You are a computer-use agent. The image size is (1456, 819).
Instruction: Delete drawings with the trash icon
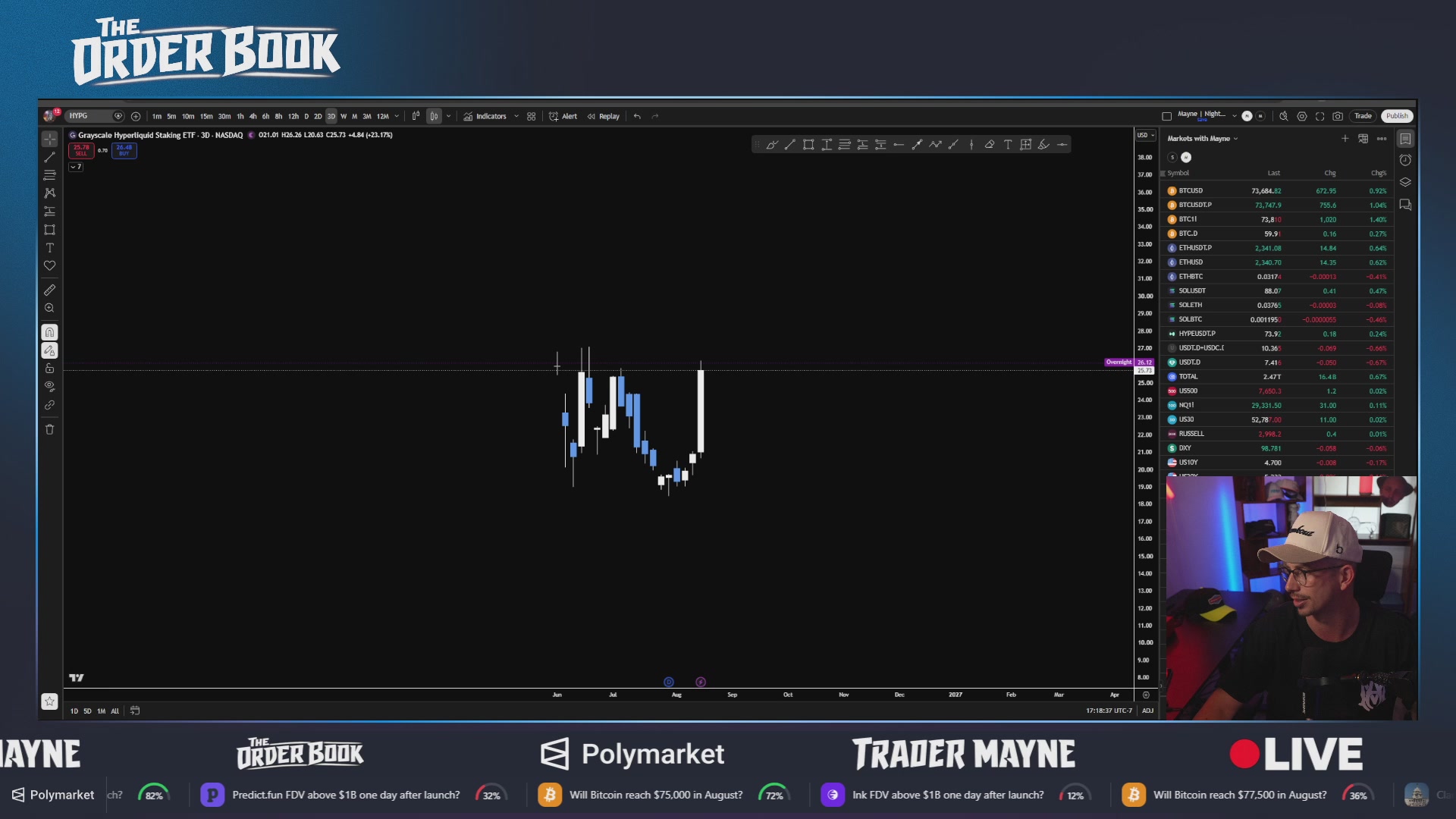(49, 429)
